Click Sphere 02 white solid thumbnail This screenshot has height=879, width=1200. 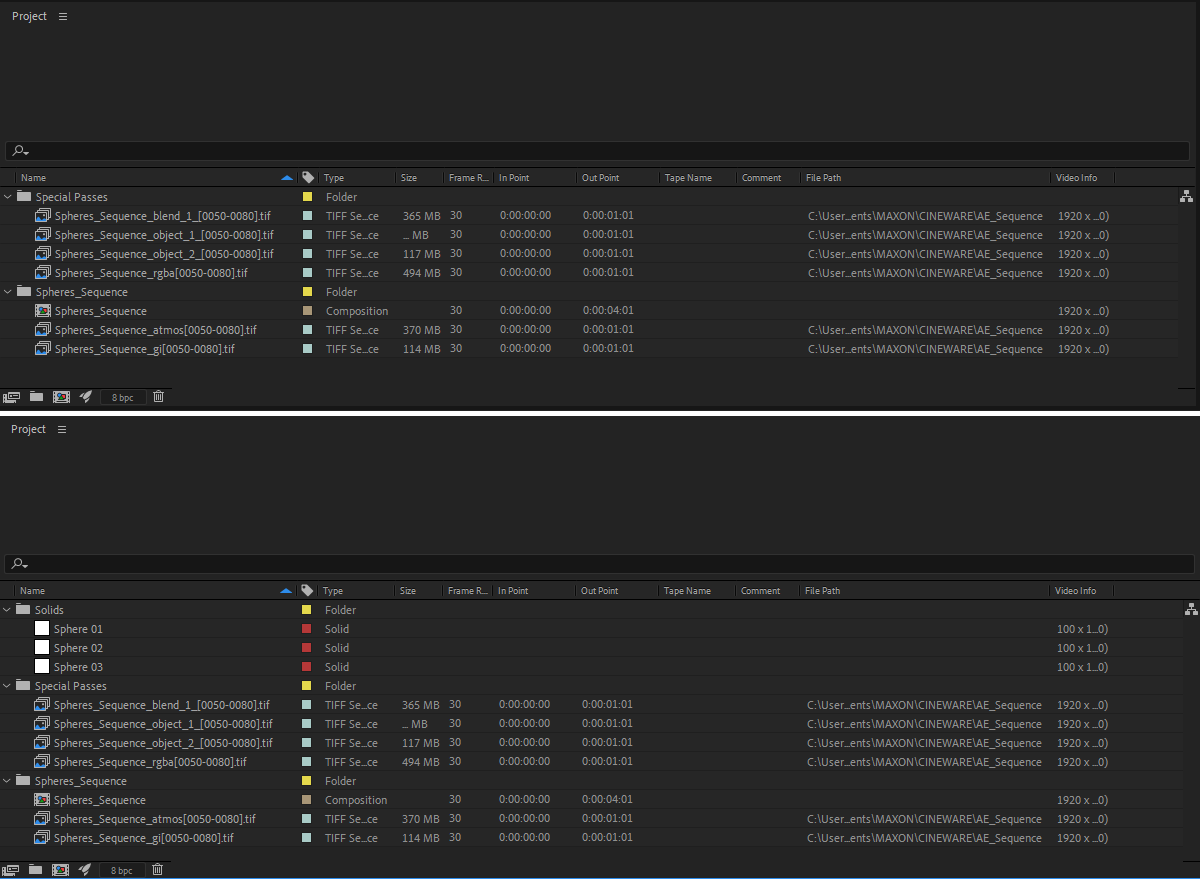coord(42,648)
